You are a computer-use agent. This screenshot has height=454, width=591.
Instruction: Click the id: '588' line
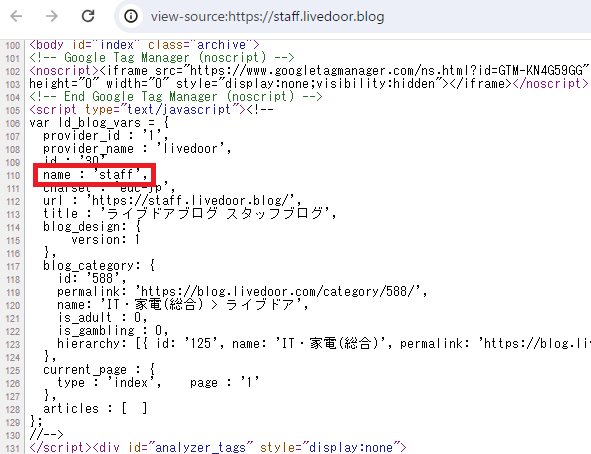point(92,278)
